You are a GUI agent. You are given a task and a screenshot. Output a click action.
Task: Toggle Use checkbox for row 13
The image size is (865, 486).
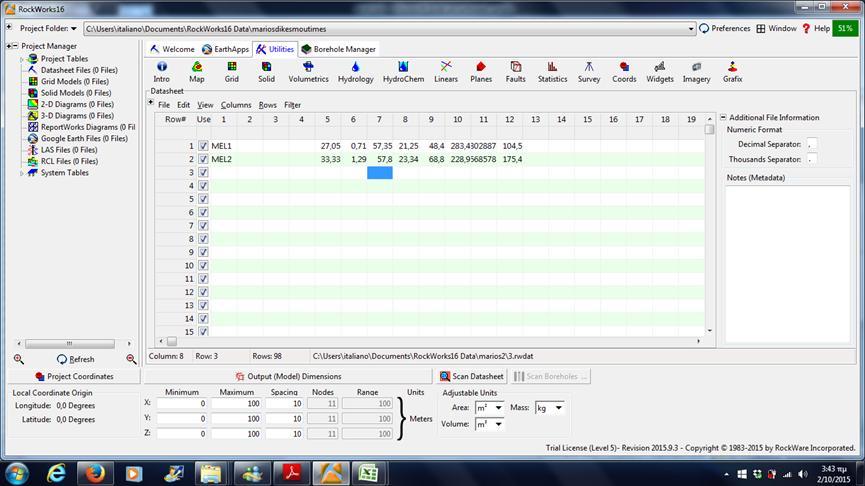point(203,305)
